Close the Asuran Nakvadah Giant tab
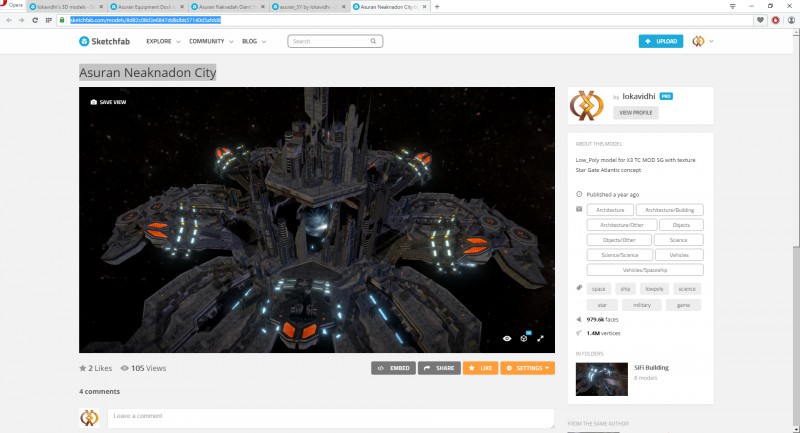 pyautogui.click(x=263, y=7)
